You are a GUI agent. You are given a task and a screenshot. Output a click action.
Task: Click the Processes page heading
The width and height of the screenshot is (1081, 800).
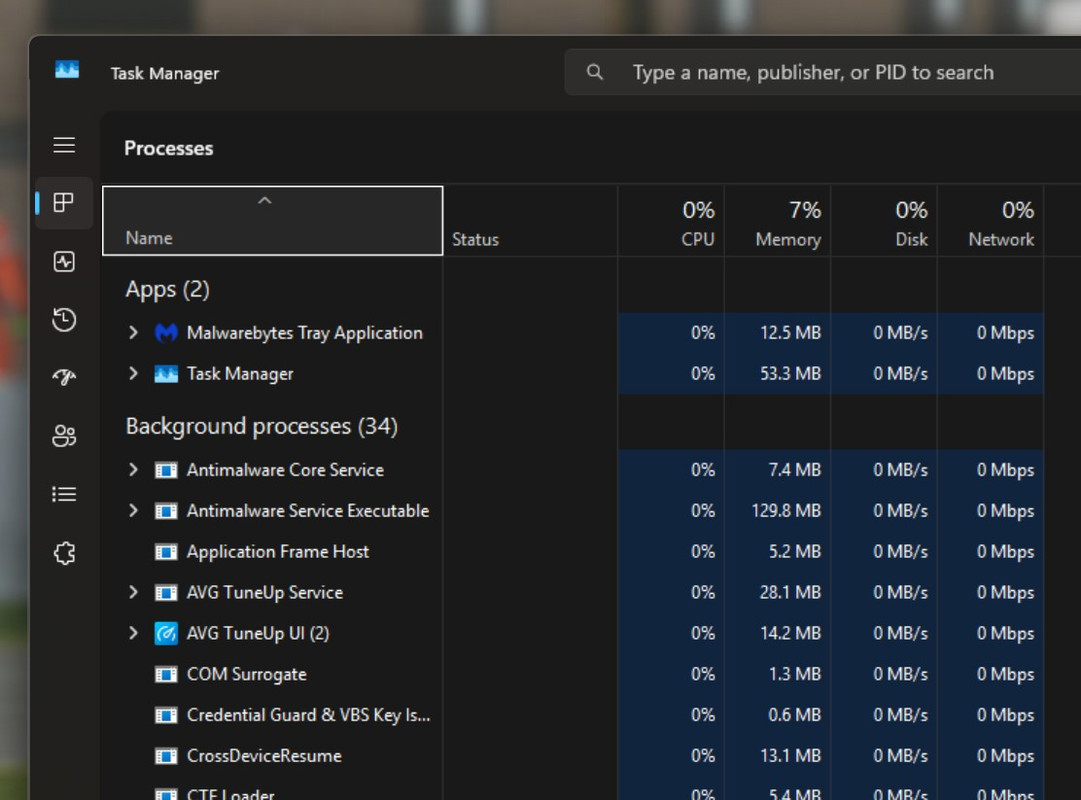(169, 148)
